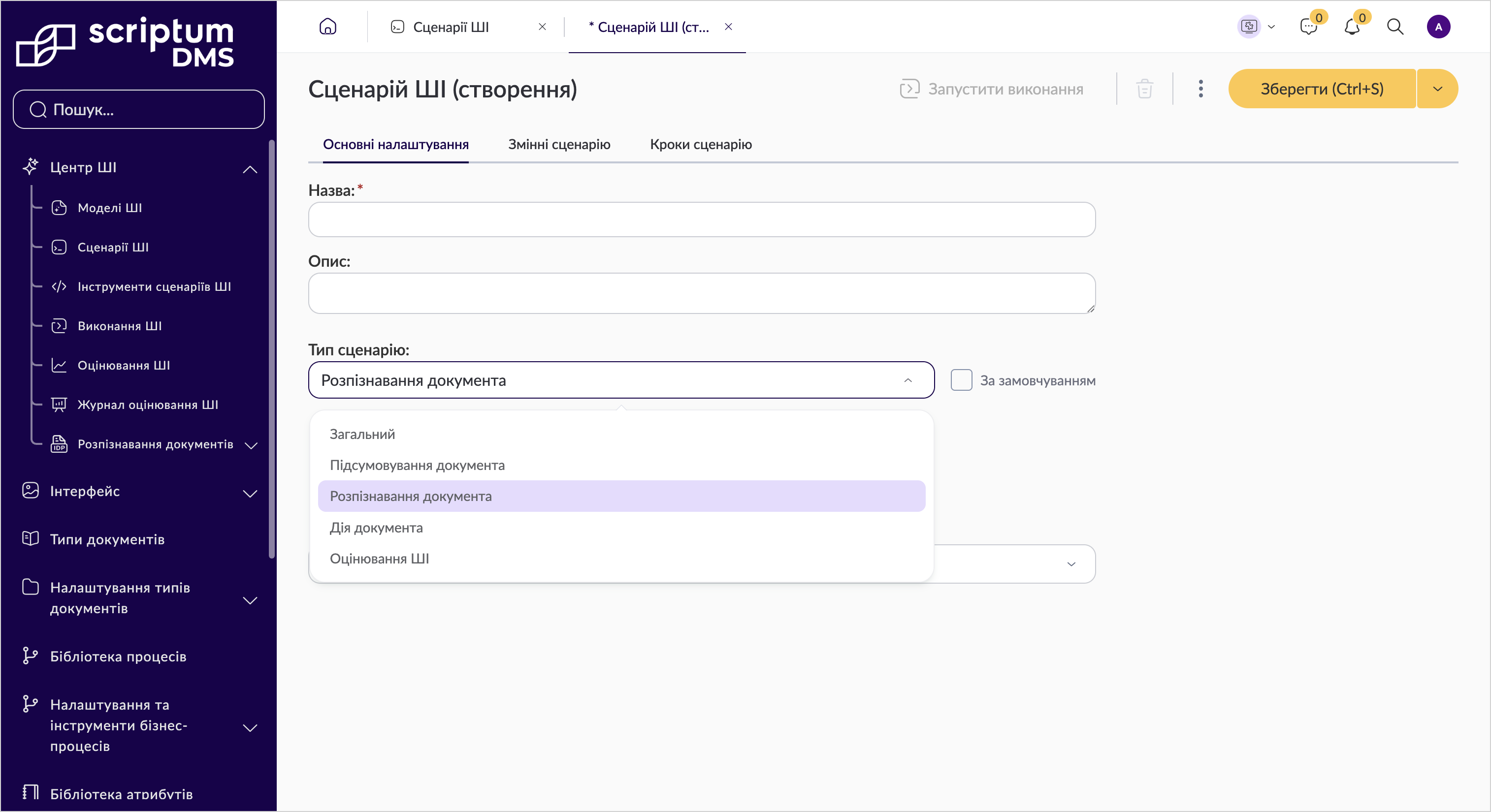Click the Налаштування типів документів folder icon
1491x812 pixels.
pyautogui.click(x=30, y=587)
